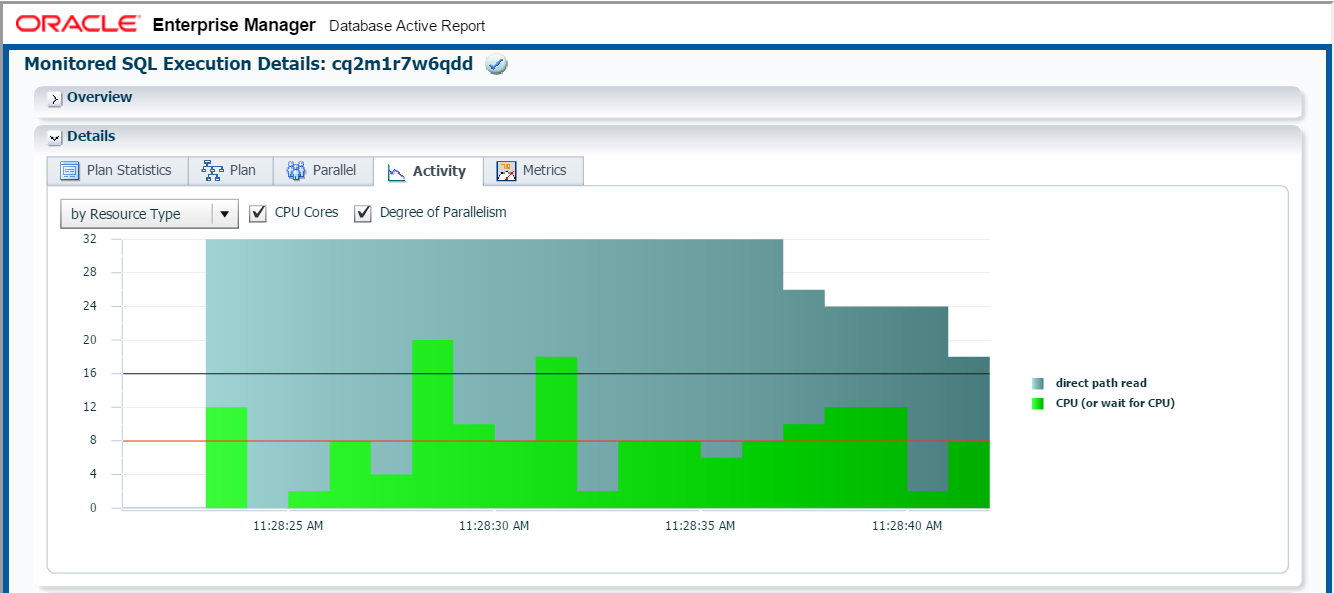Click the tallest green CPU bar at 20
1334x593 pixels.
[x=432, y=424]
